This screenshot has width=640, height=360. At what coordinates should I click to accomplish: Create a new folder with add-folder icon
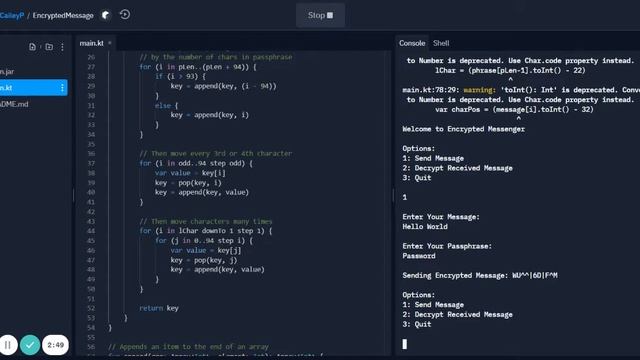click(x=49, y=47)
